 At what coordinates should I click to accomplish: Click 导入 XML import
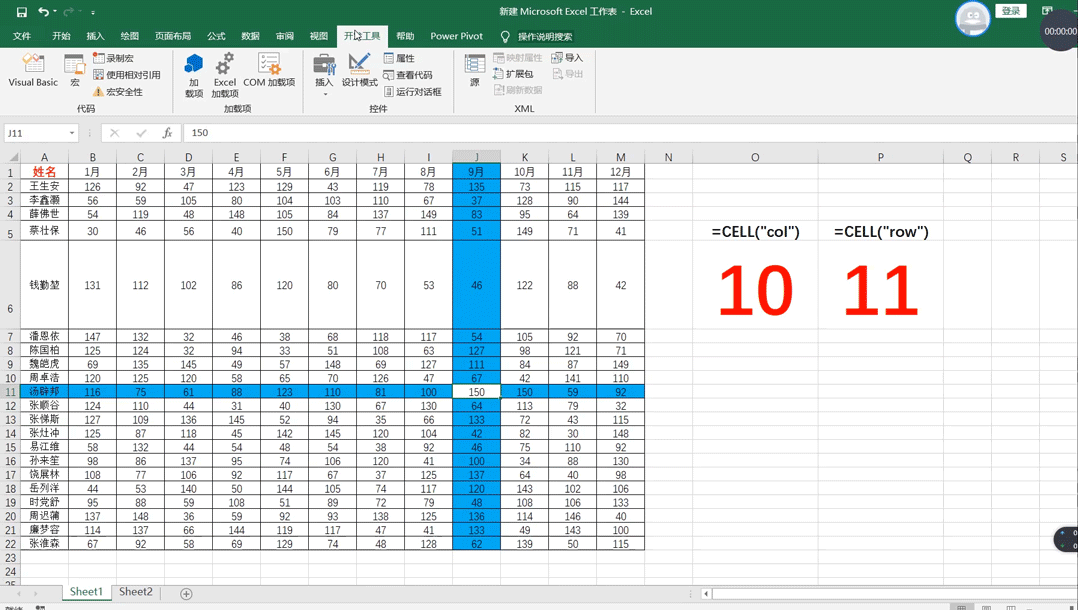click(x=567, y=58)
